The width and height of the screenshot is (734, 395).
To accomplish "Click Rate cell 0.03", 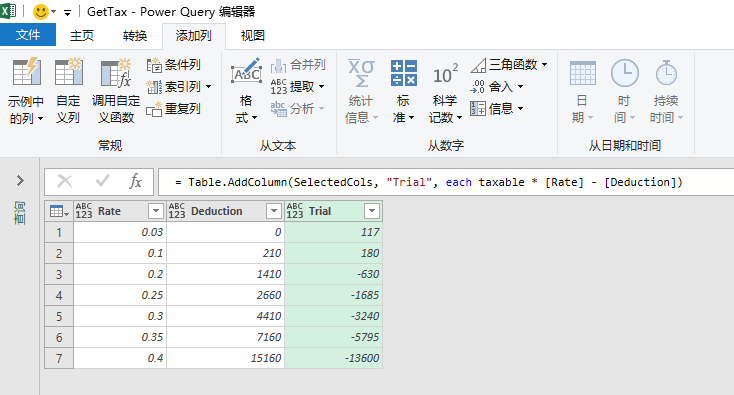I will 120,232.
